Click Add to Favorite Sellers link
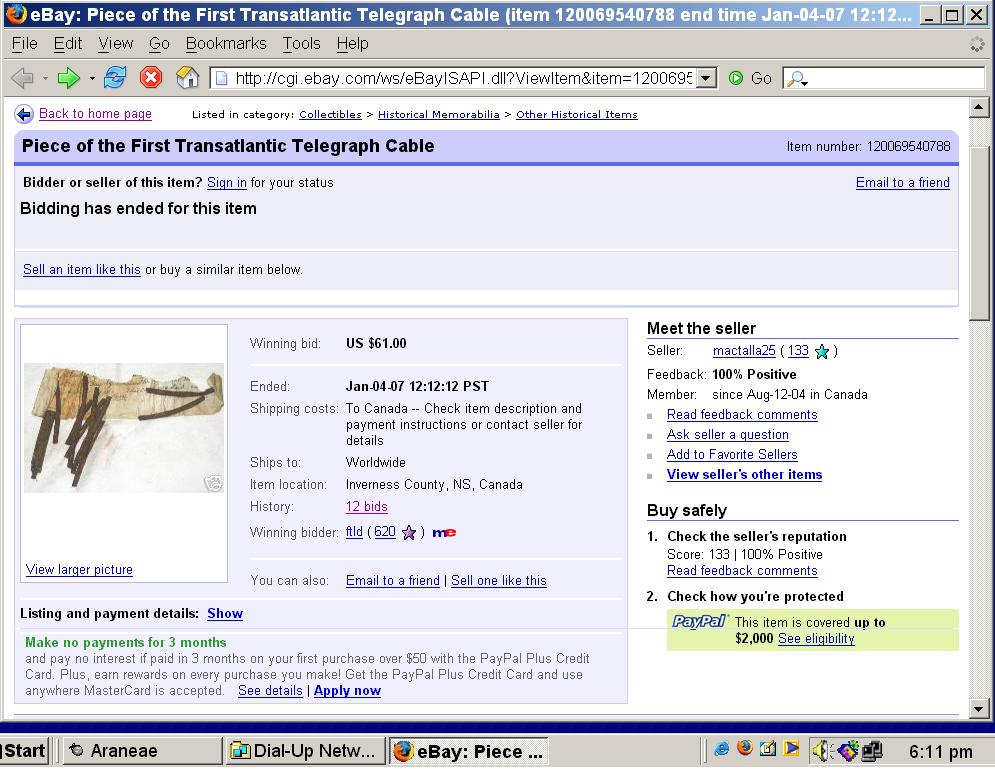 [732, 454]
